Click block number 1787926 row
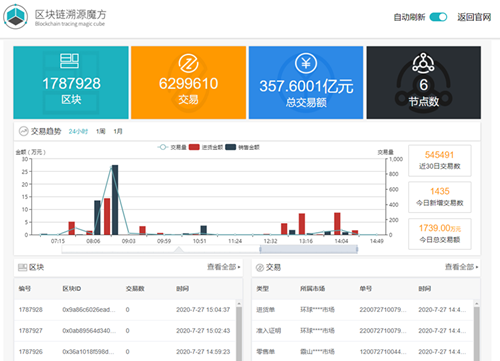500x361 pixels. pos(31,352)
